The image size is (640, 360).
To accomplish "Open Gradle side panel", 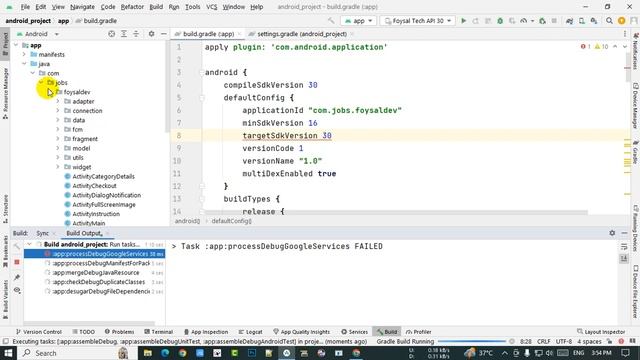I will tap(636, 152).
